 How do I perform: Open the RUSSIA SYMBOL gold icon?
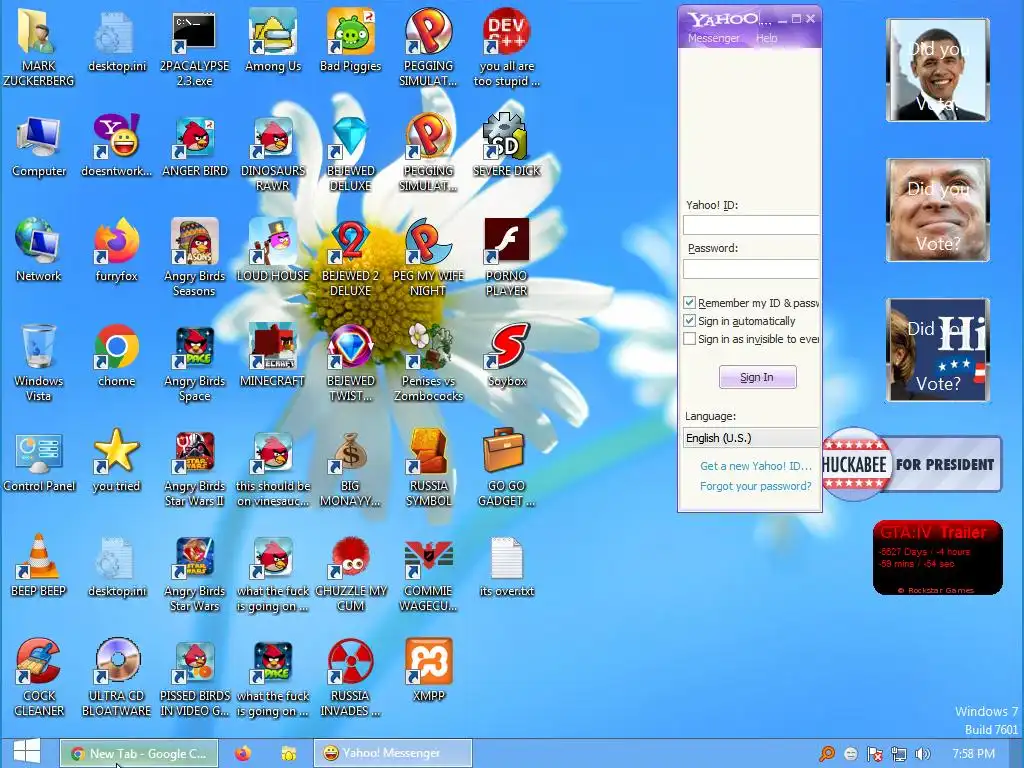point(428,452)
